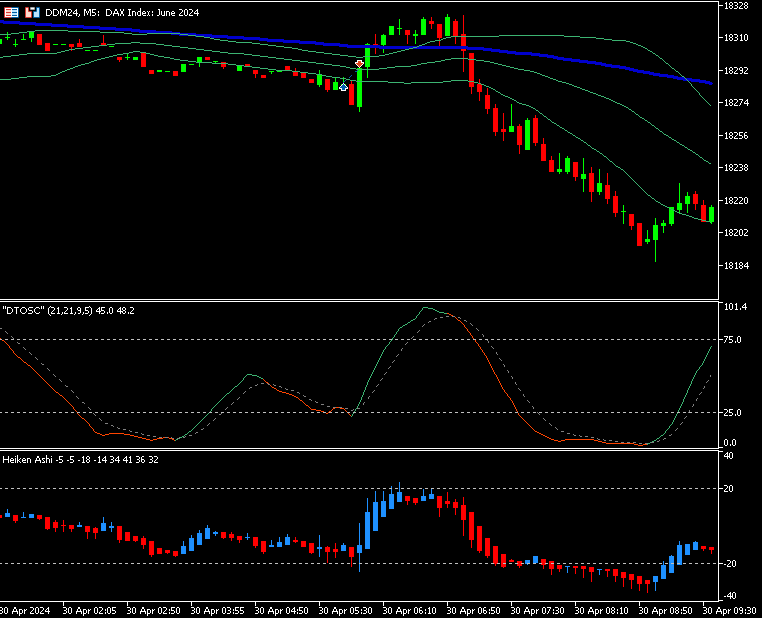Viewport: 762px width, 618px height.
Task: Click the 18238 price scale label
Action: coord(736,168)
